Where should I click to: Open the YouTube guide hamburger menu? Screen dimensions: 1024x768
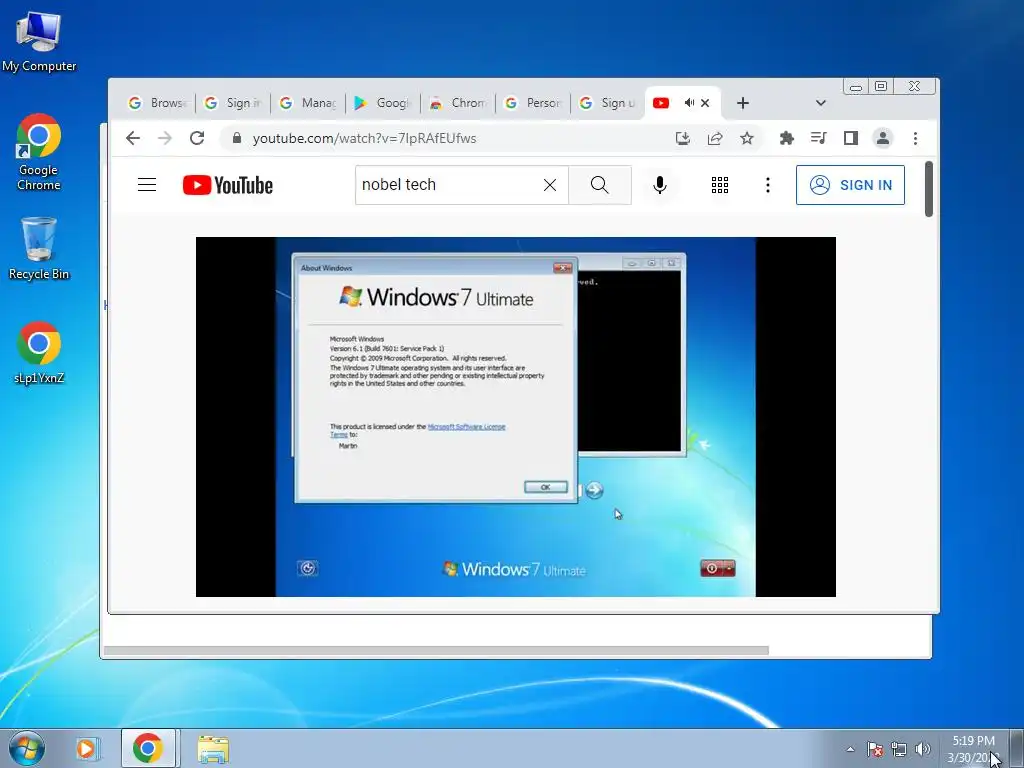click(147, 185)
